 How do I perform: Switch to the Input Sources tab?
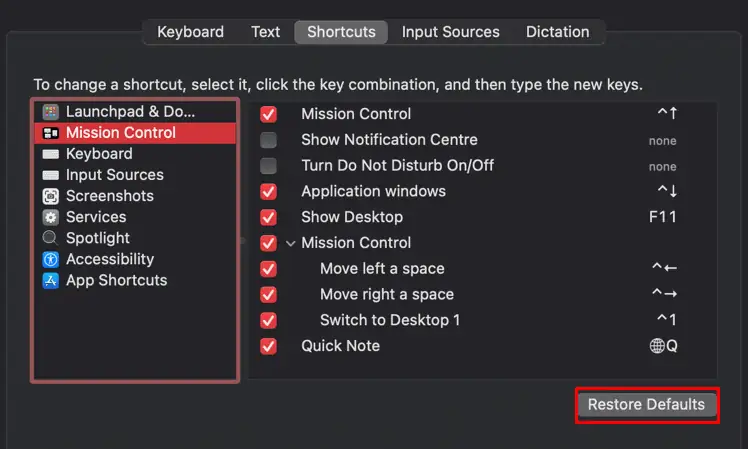(450, 32)
